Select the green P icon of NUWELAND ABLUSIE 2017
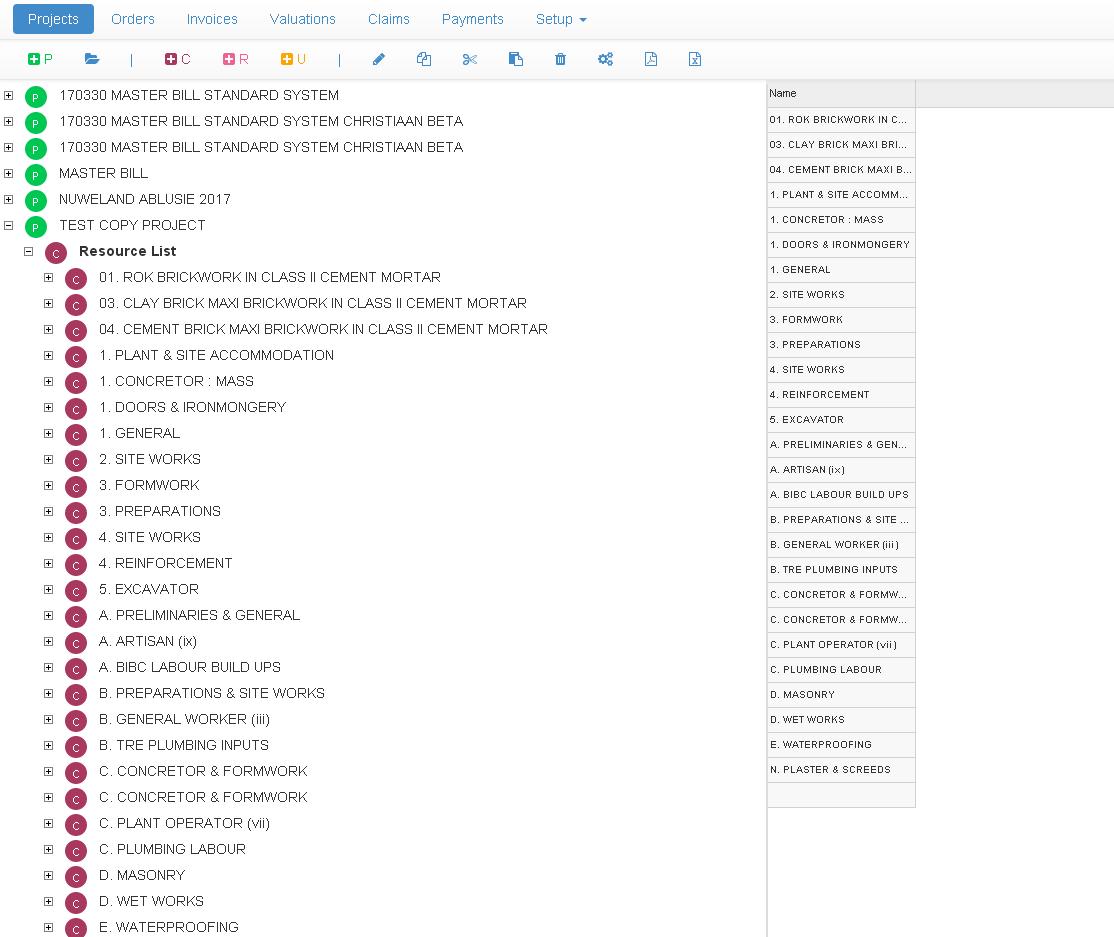The image size is (1114, 937). coord(36,201)
